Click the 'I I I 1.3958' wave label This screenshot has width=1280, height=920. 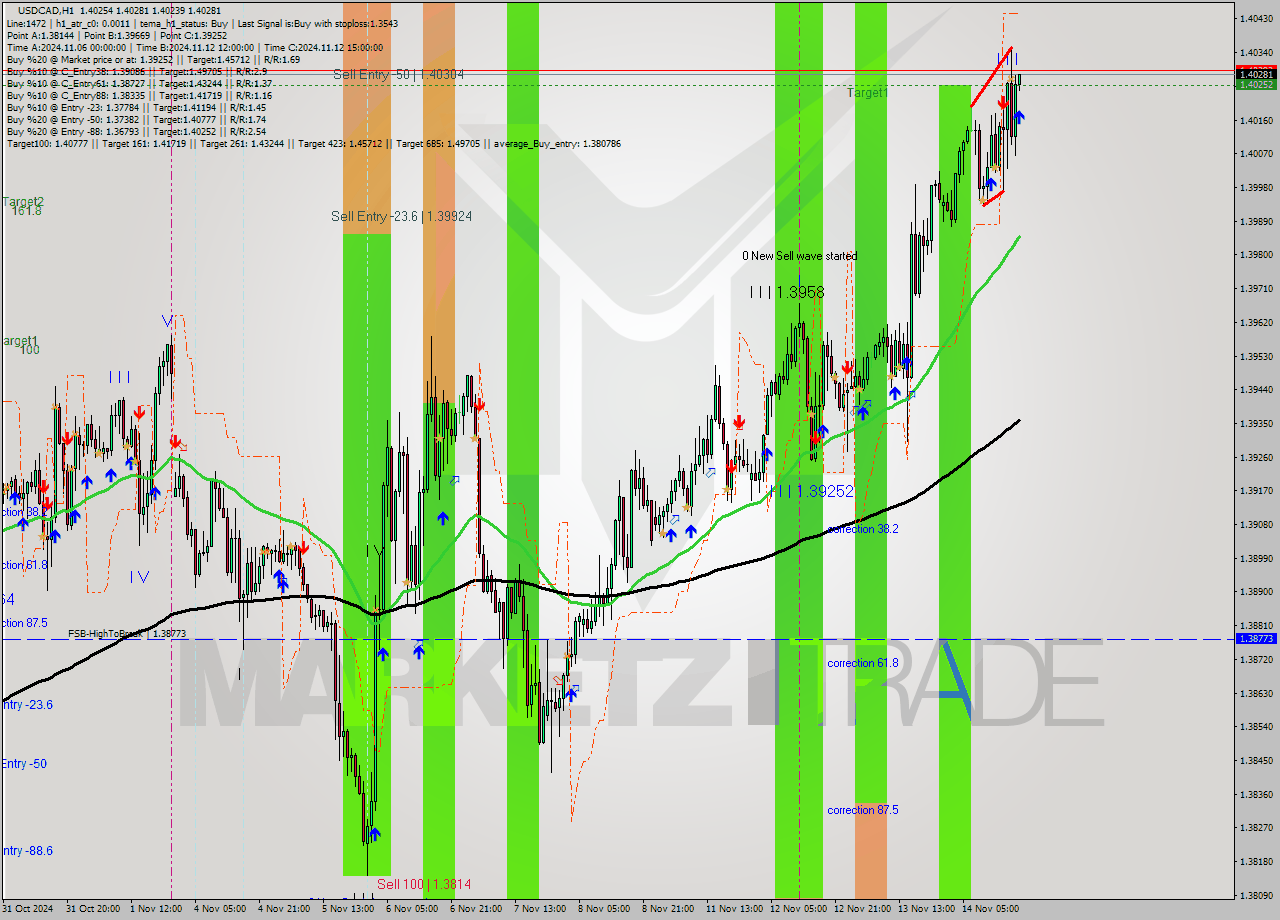click(787, 292)
